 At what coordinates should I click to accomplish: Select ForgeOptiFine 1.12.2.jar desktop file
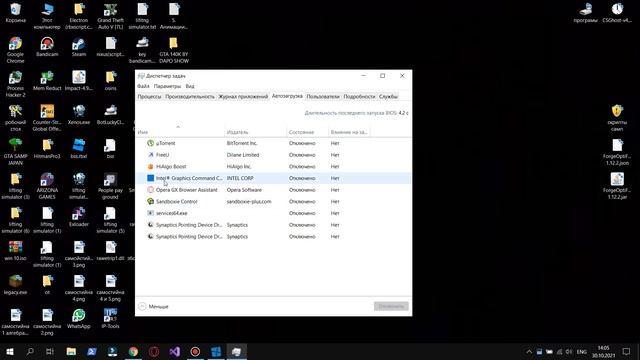click(x=617, y=186)
